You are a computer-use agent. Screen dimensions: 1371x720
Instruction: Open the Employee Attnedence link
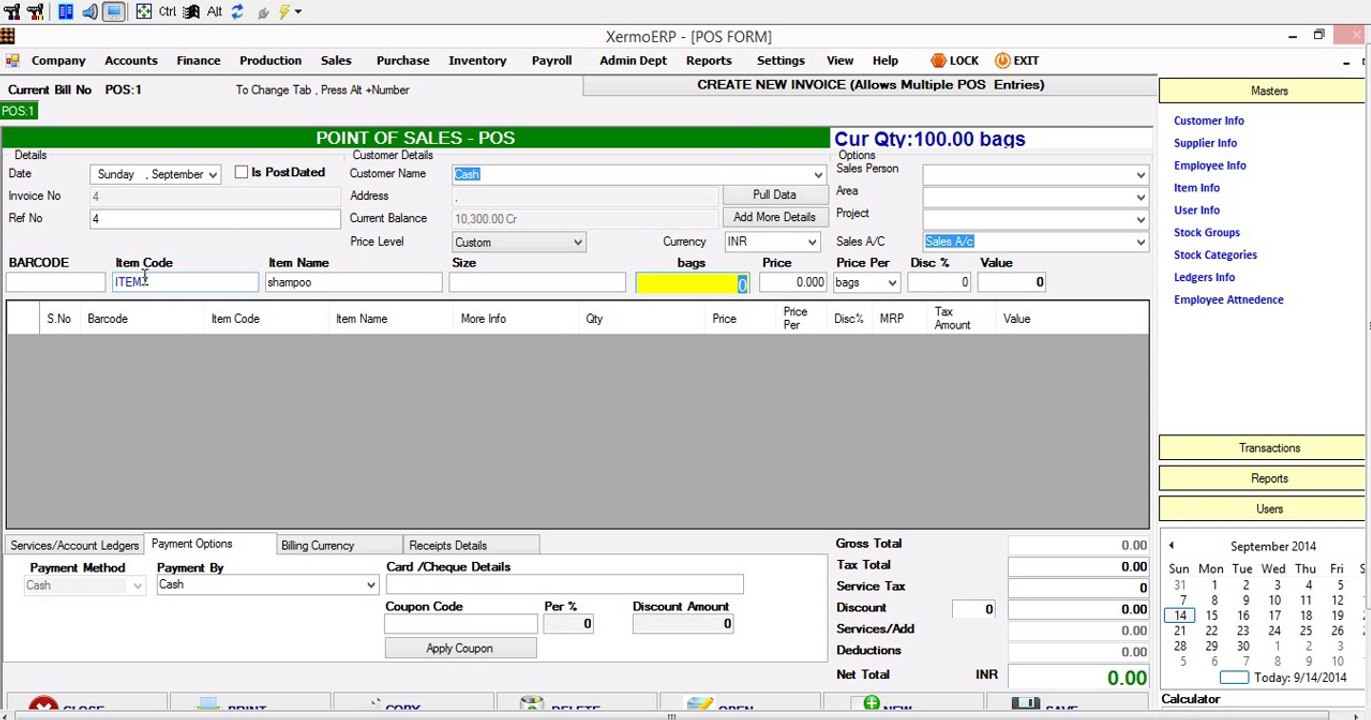(x=1228, y=299)
